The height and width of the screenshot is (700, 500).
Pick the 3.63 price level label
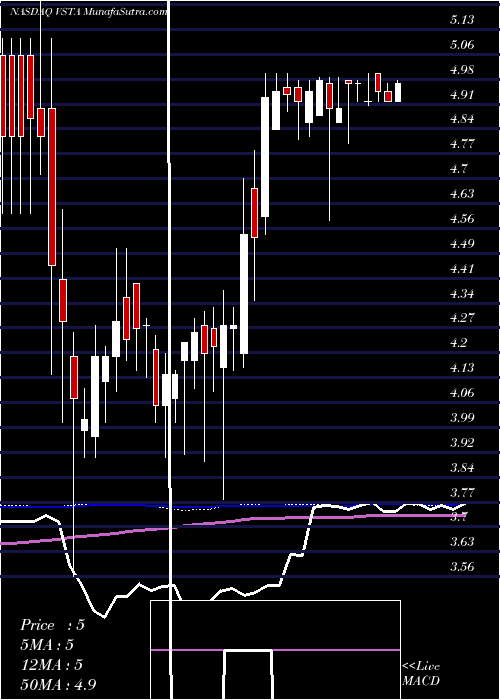tap(460, 542)
